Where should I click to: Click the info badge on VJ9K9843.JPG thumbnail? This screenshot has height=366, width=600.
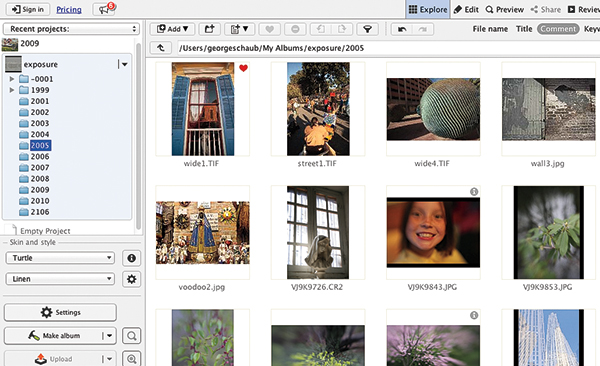[474, 191]
